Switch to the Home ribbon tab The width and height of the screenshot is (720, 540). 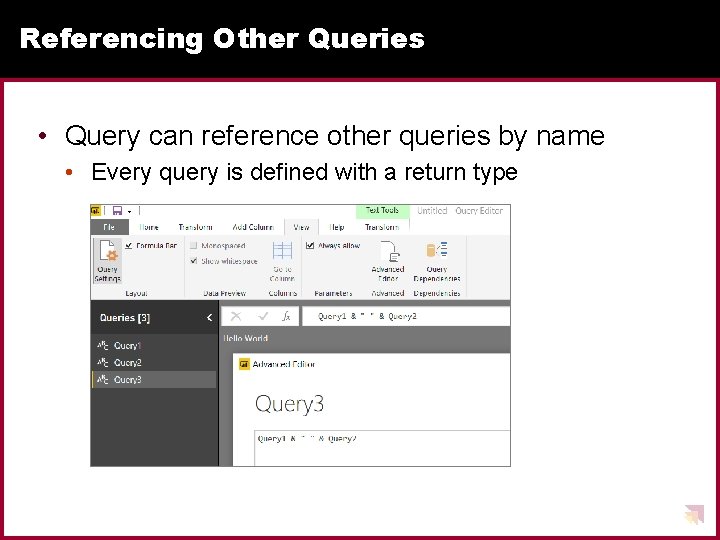[149, 227]
